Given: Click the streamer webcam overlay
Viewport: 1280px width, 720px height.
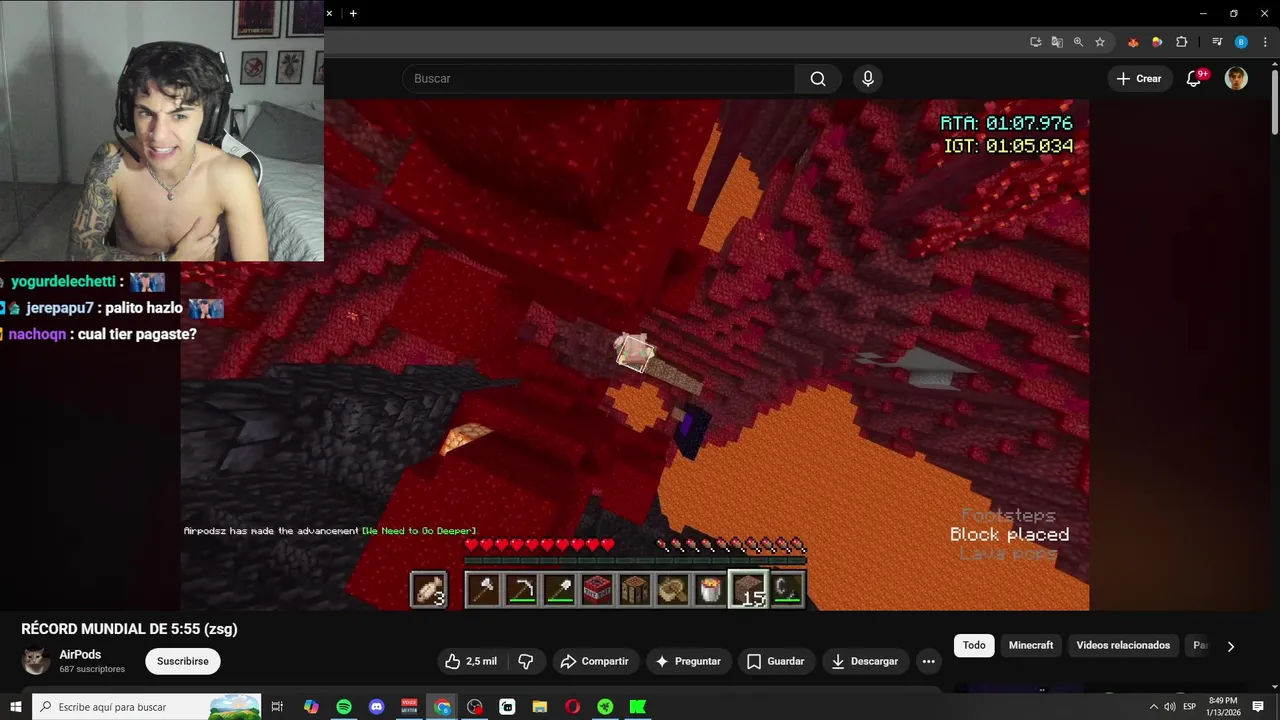Looking at the screenshot, I should pos(162,130).
